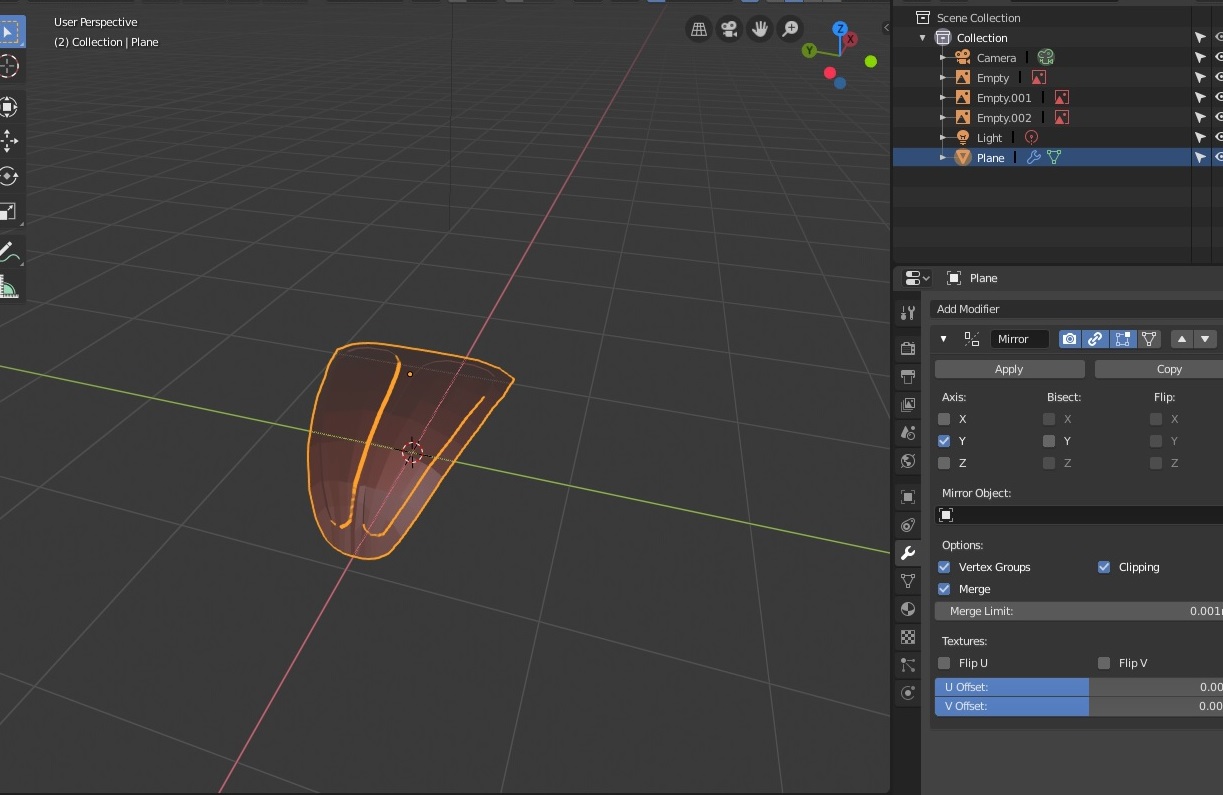Toggle the Clipping checkbox
Viewport: 1223px width, 795px height.
tap(1104, 567)
